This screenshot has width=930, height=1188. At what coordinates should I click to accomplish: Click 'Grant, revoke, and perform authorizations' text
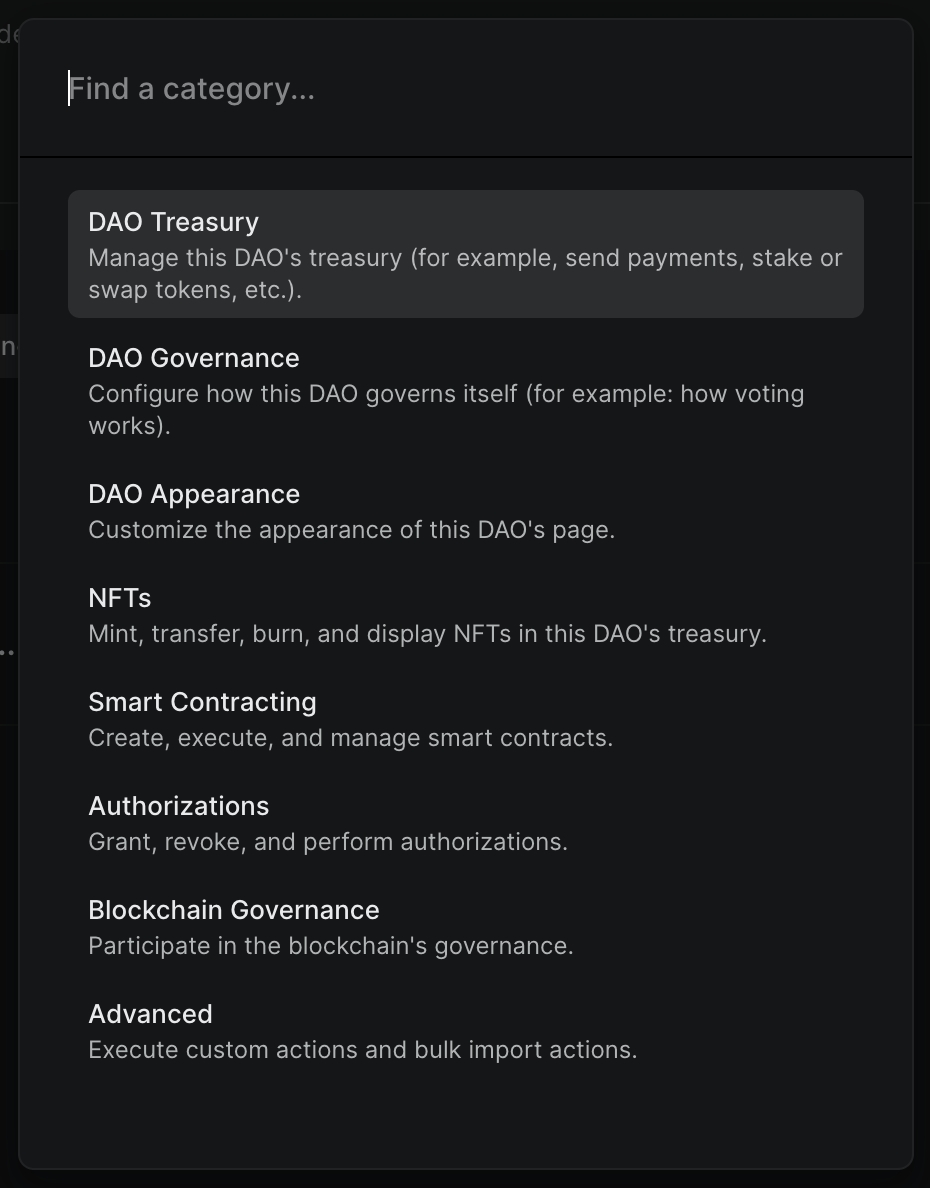click(328, 842)
